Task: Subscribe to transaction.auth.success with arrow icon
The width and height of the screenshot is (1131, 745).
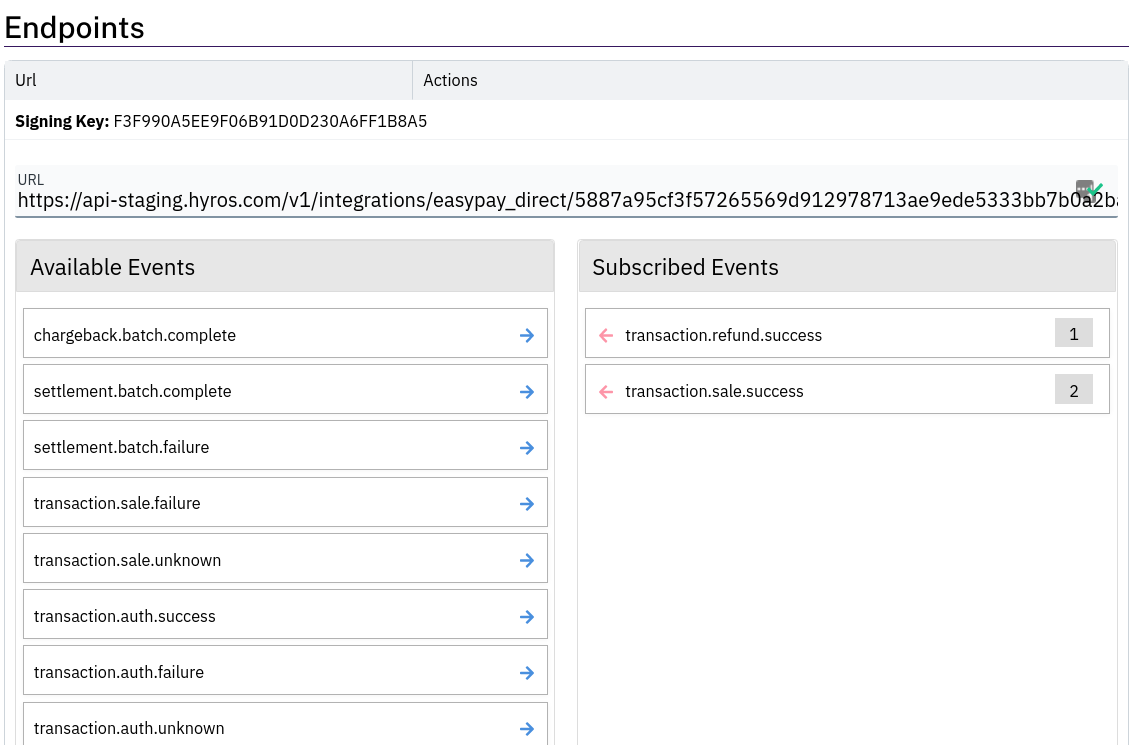Action: 527,617
